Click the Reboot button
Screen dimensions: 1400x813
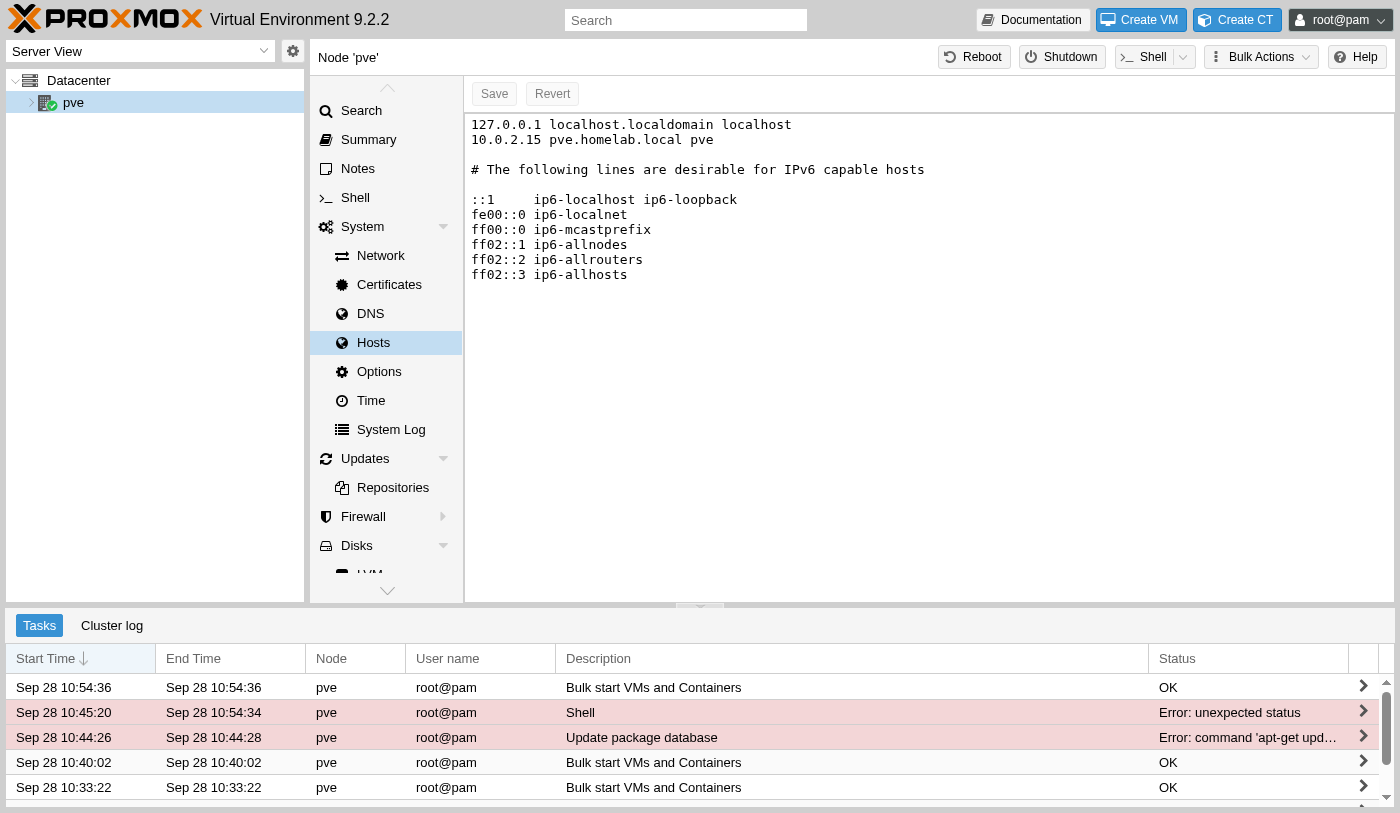[x=974, y=57]
